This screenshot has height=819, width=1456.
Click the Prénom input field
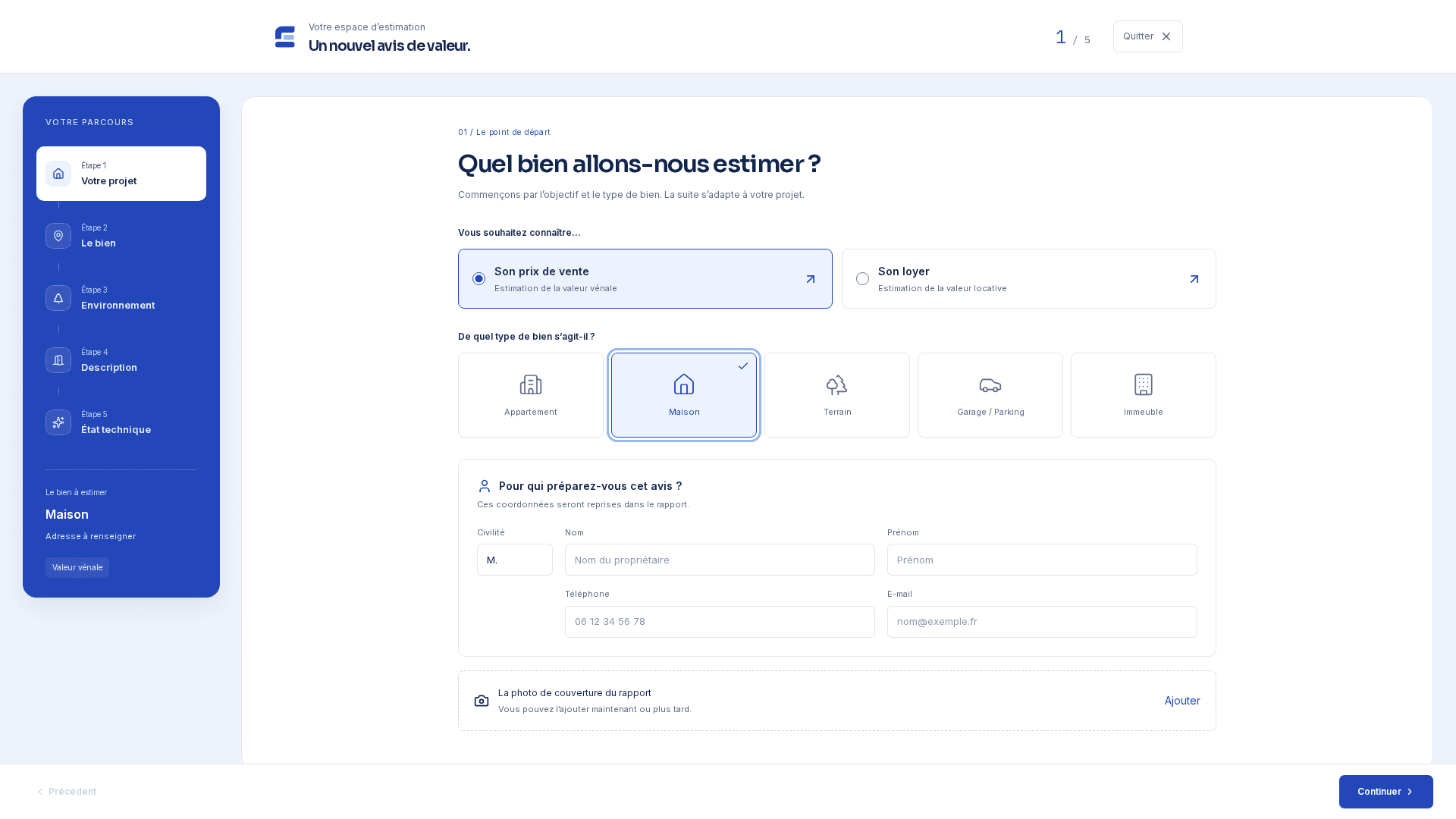(x=1042, y=560)
